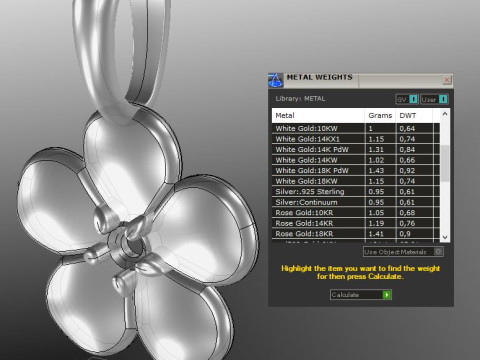480x360 pixels.
Task: Close the Metal Weights panel
Action: tap(447, 80)
